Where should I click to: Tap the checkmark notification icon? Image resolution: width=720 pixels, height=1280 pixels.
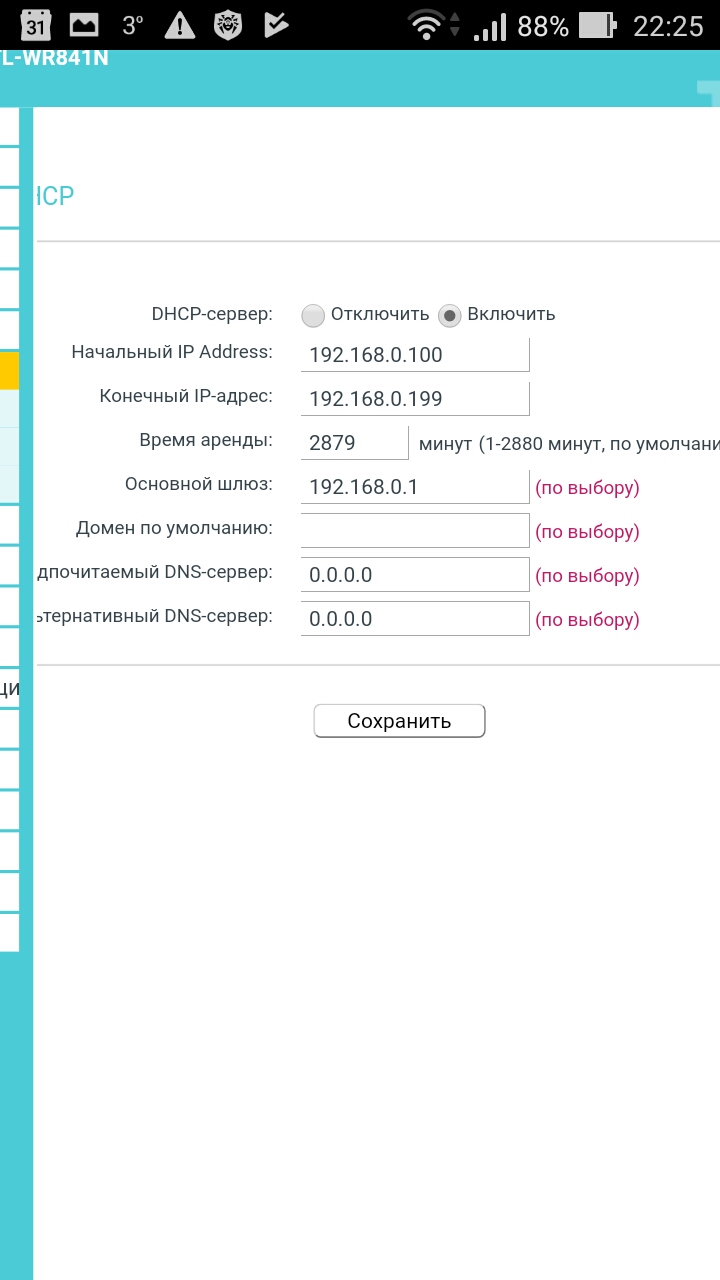[x=276, y=25]
